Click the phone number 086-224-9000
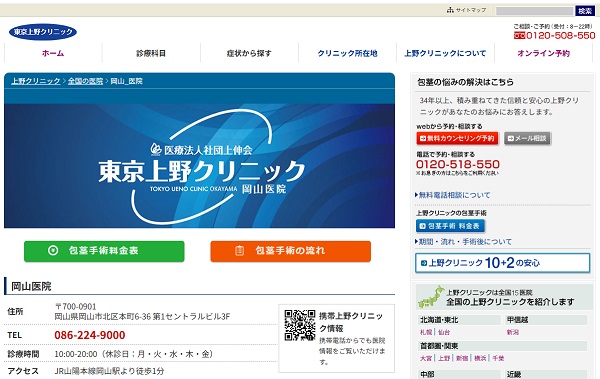Image resolution: width=600 pixels, height=379 pixels. pyautogui.click(x=90, y=335)
